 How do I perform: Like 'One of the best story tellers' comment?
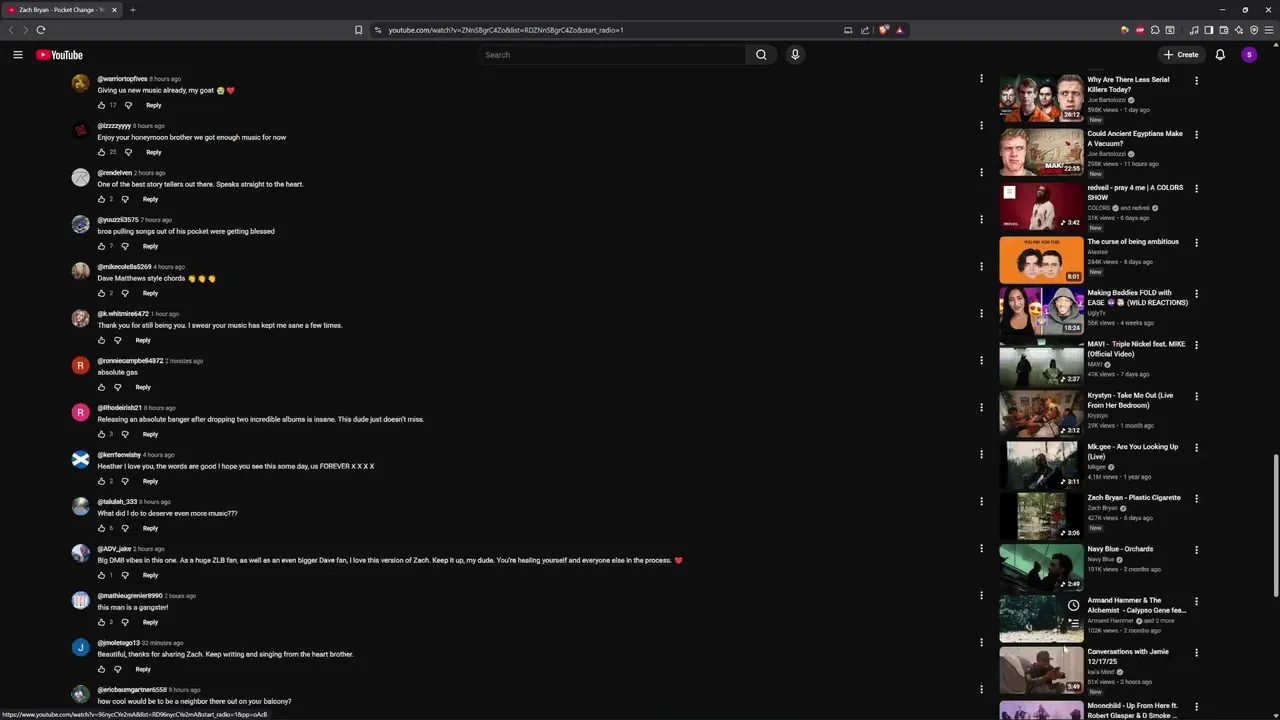pos(101,199)
